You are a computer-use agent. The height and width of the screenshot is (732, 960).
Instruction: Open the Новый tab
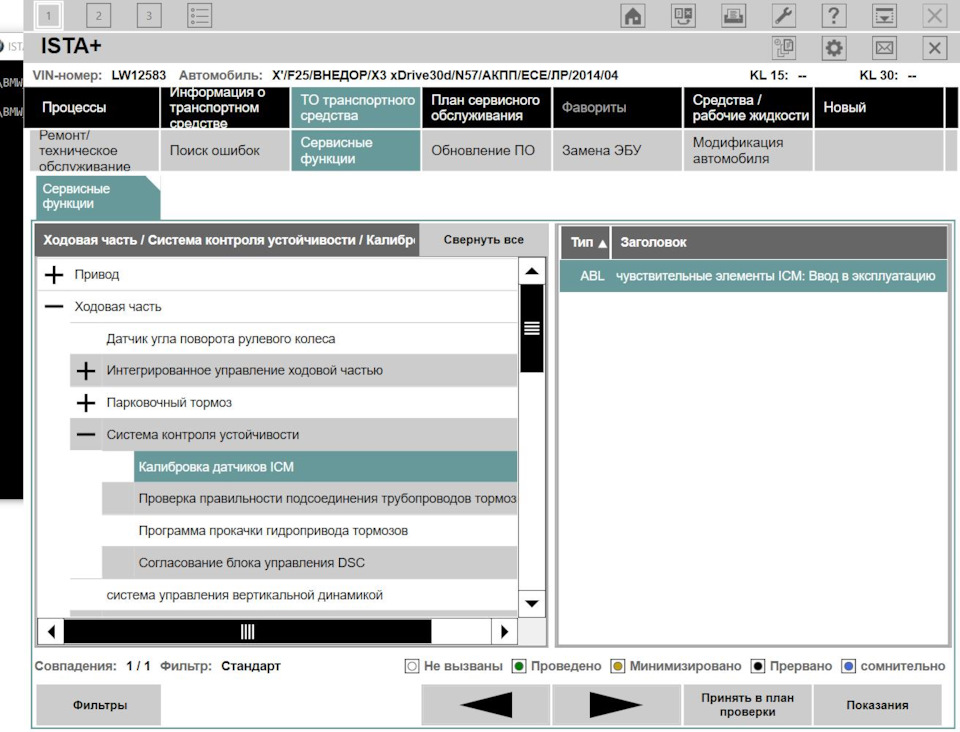coord(879,108)
